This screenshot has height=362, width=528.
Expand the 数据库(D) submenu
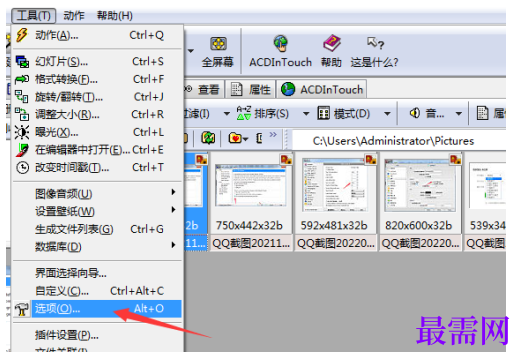coord(97,246)
